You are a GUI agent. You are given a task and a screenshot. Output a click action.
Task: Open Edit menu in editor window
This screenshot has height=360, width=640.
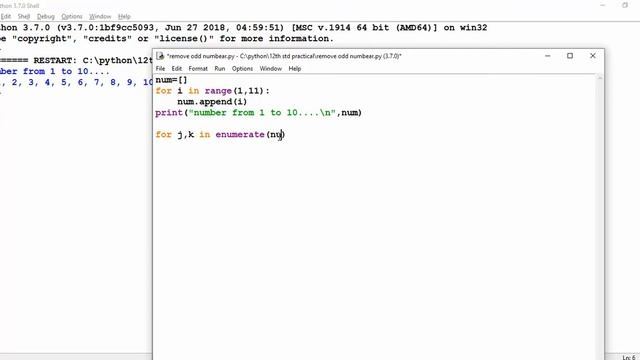click(176, 69)
